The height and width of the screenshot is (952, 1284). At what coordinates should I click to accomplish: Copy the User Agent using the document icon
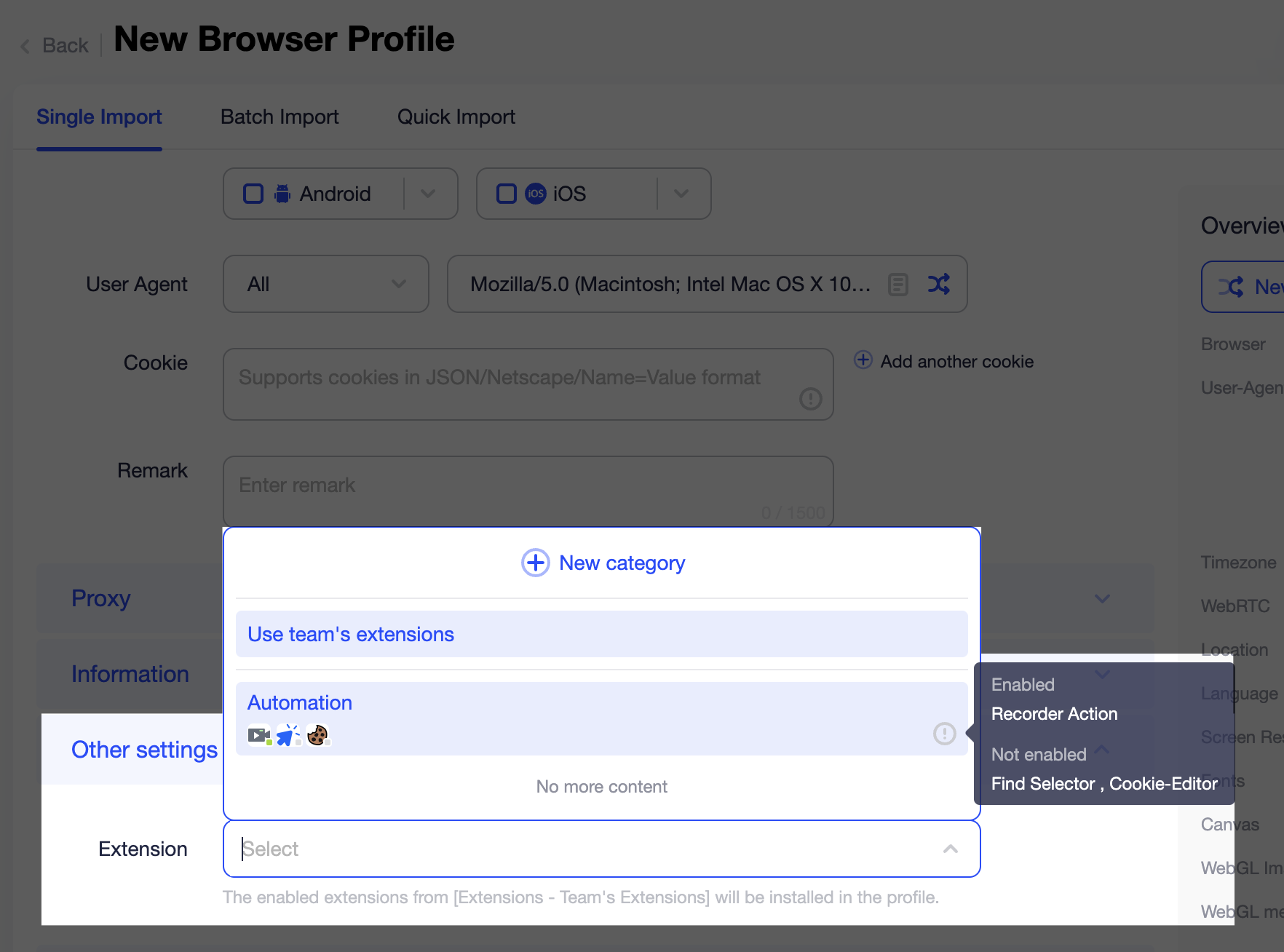click(x=898, y=284)
